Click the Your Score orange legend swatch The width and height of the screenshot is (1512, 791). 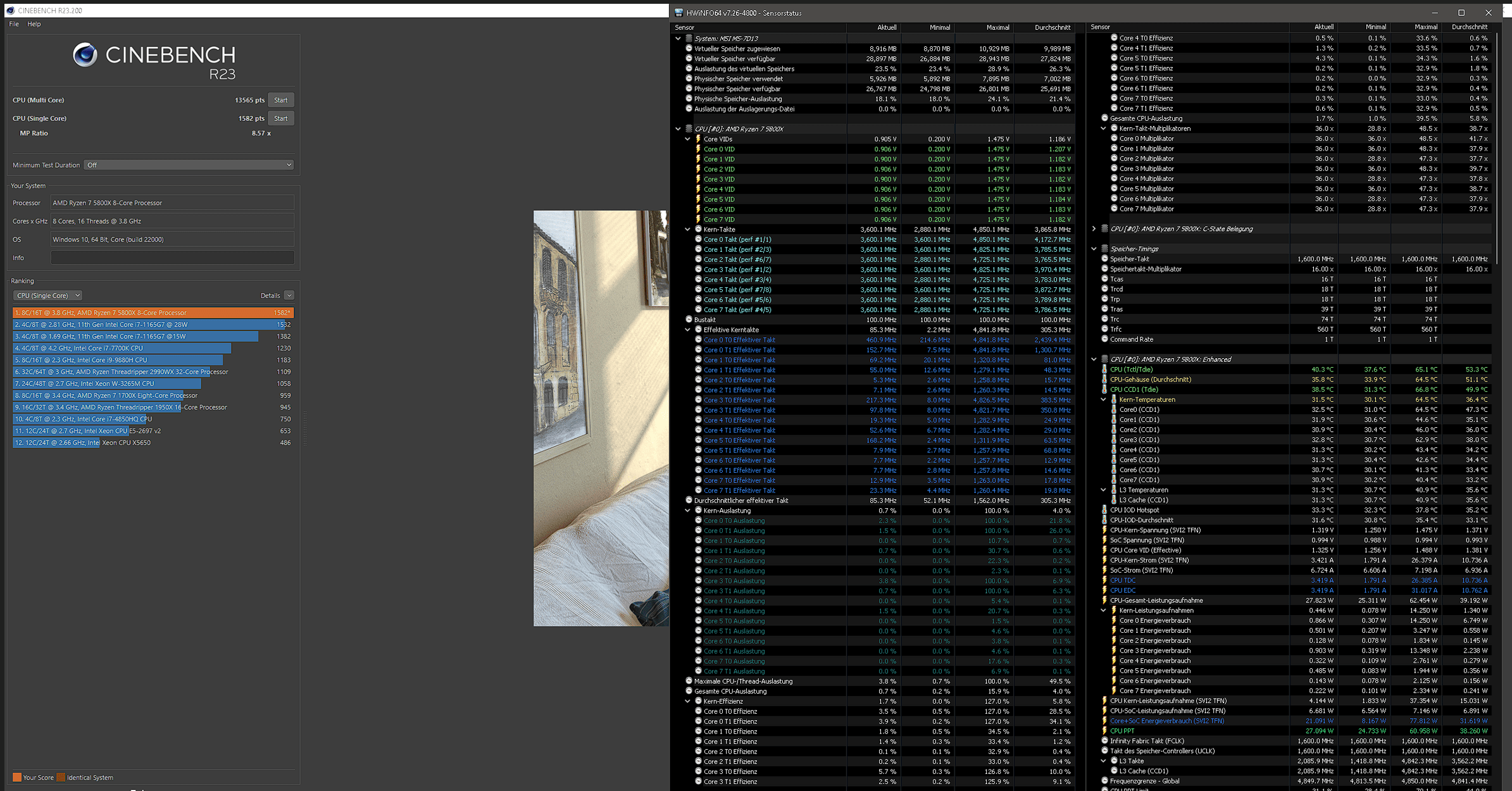point(17,778)
